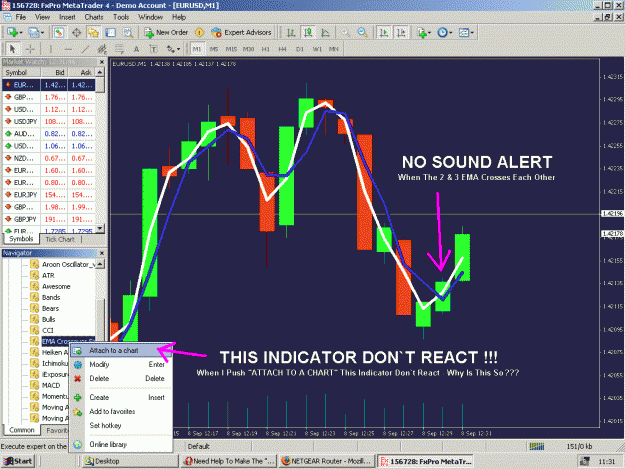Open the New Order dialog
This screenshot has width=625, height=469.
tap(166, 33)
